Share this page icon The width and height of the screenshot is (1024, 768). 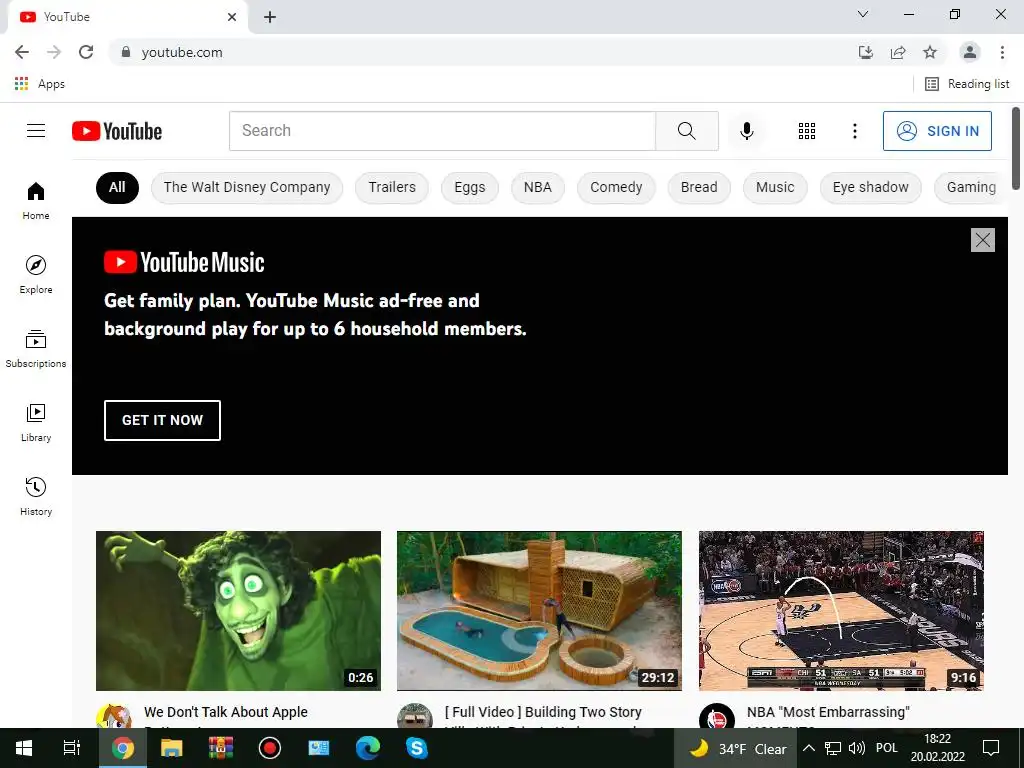[x=898, y=52]
